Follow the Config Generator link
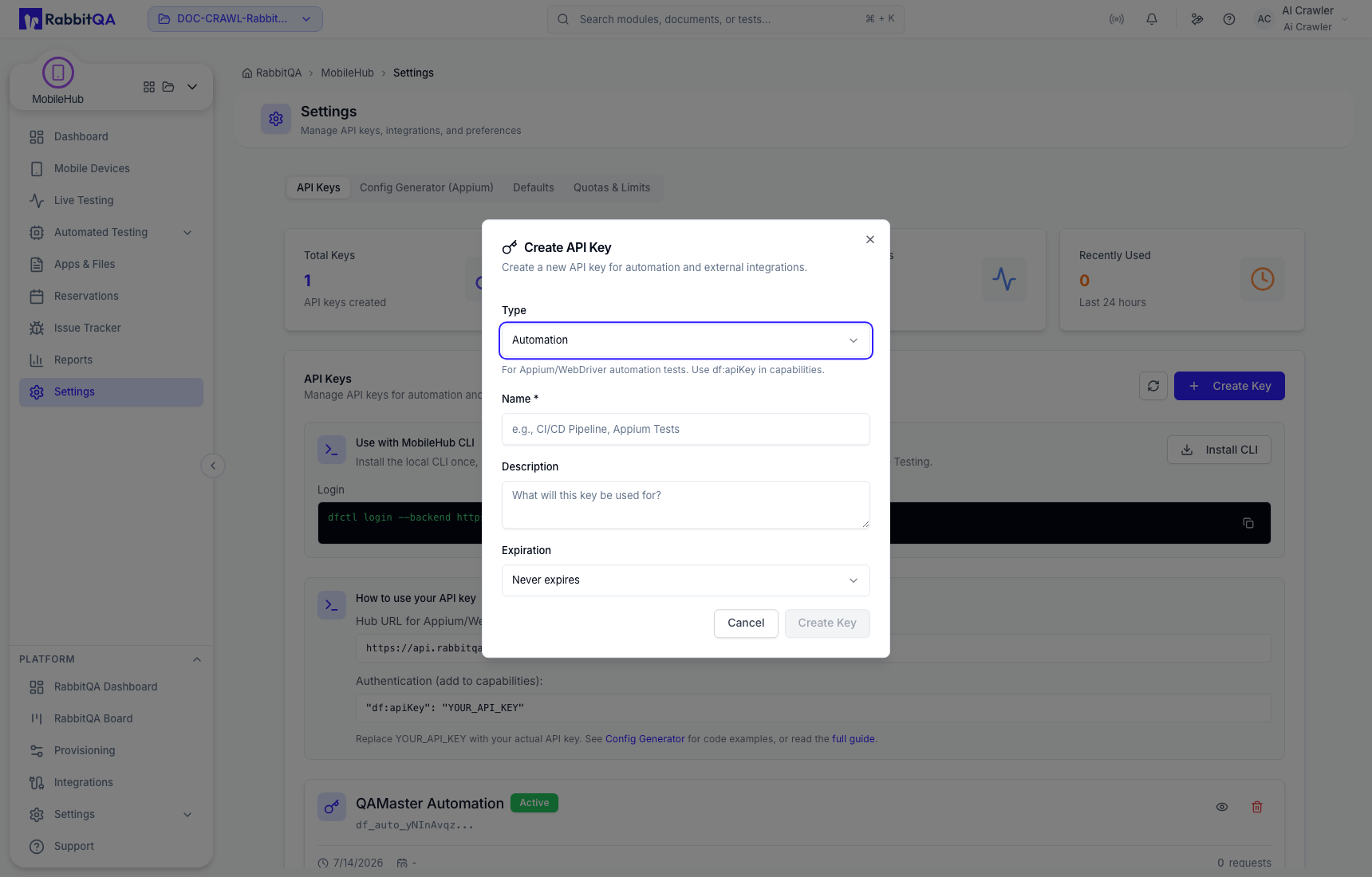1372x877 pixels. (645, 739)
